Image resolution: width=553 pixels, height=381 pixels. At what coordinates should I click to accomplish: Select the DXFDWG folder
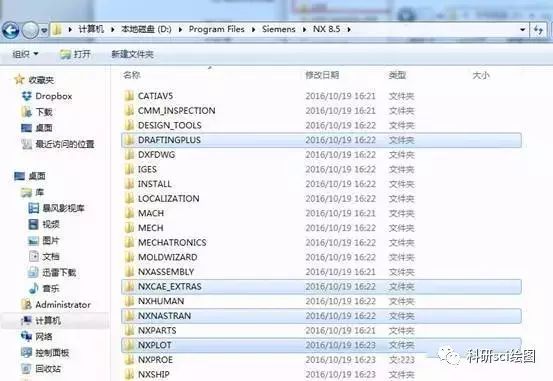(x=157, y=155)
